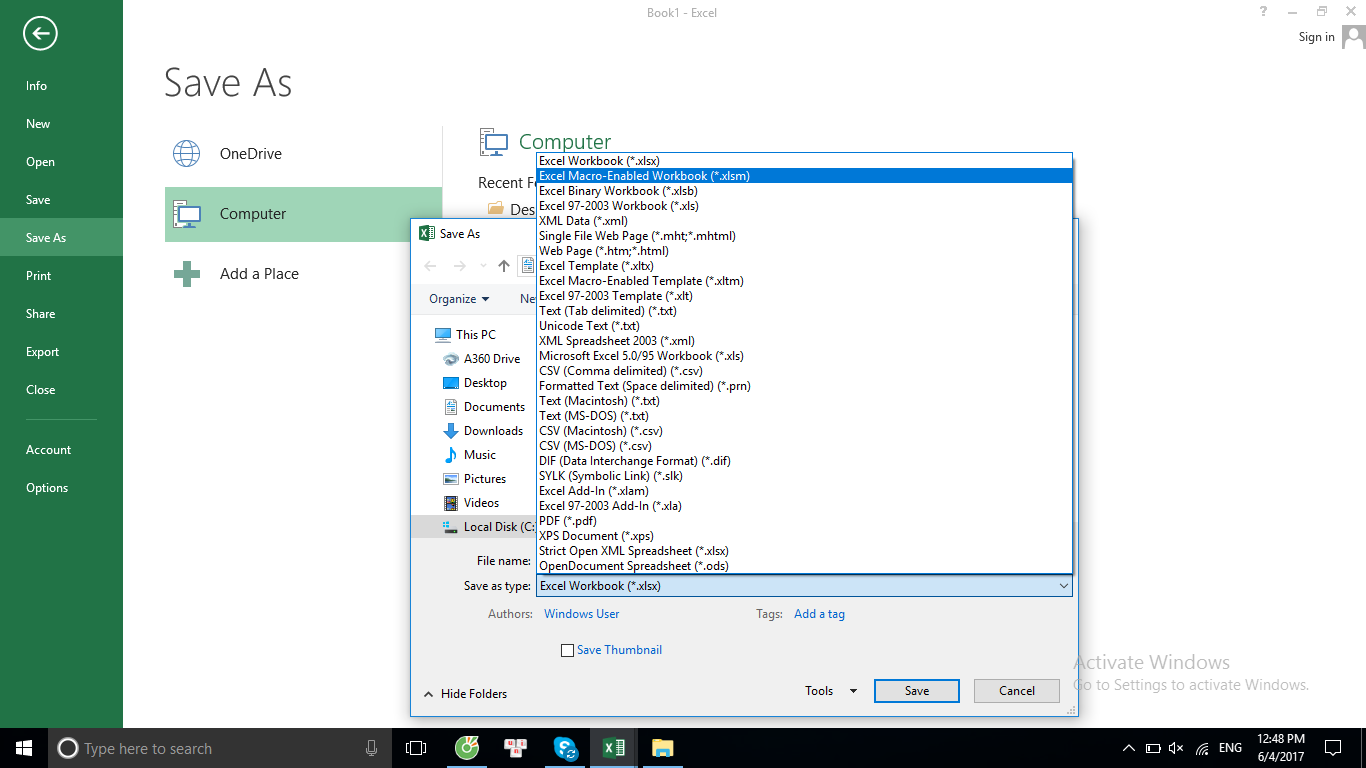Click the microphone icon in search box
Image resolution: width=1366 pixels, height=768 pixels.
click(371, 748)
